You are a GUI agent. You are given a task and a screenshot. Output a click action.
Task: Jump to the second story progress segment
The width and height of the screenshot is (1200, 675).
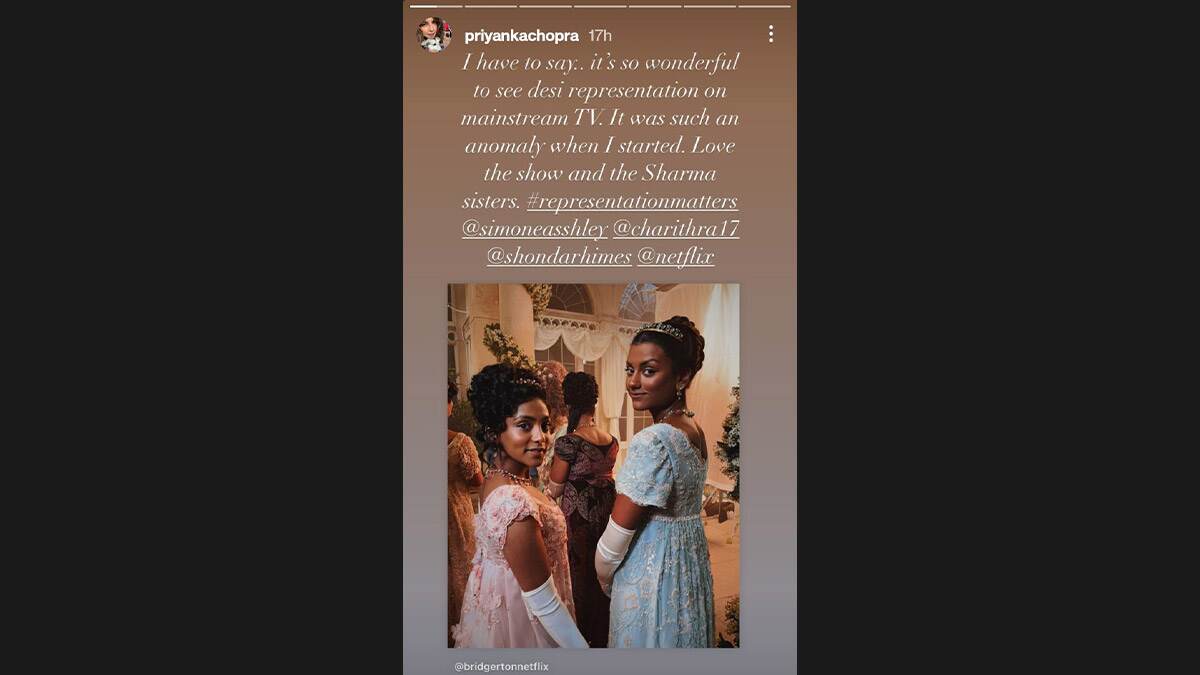point(491,6)
